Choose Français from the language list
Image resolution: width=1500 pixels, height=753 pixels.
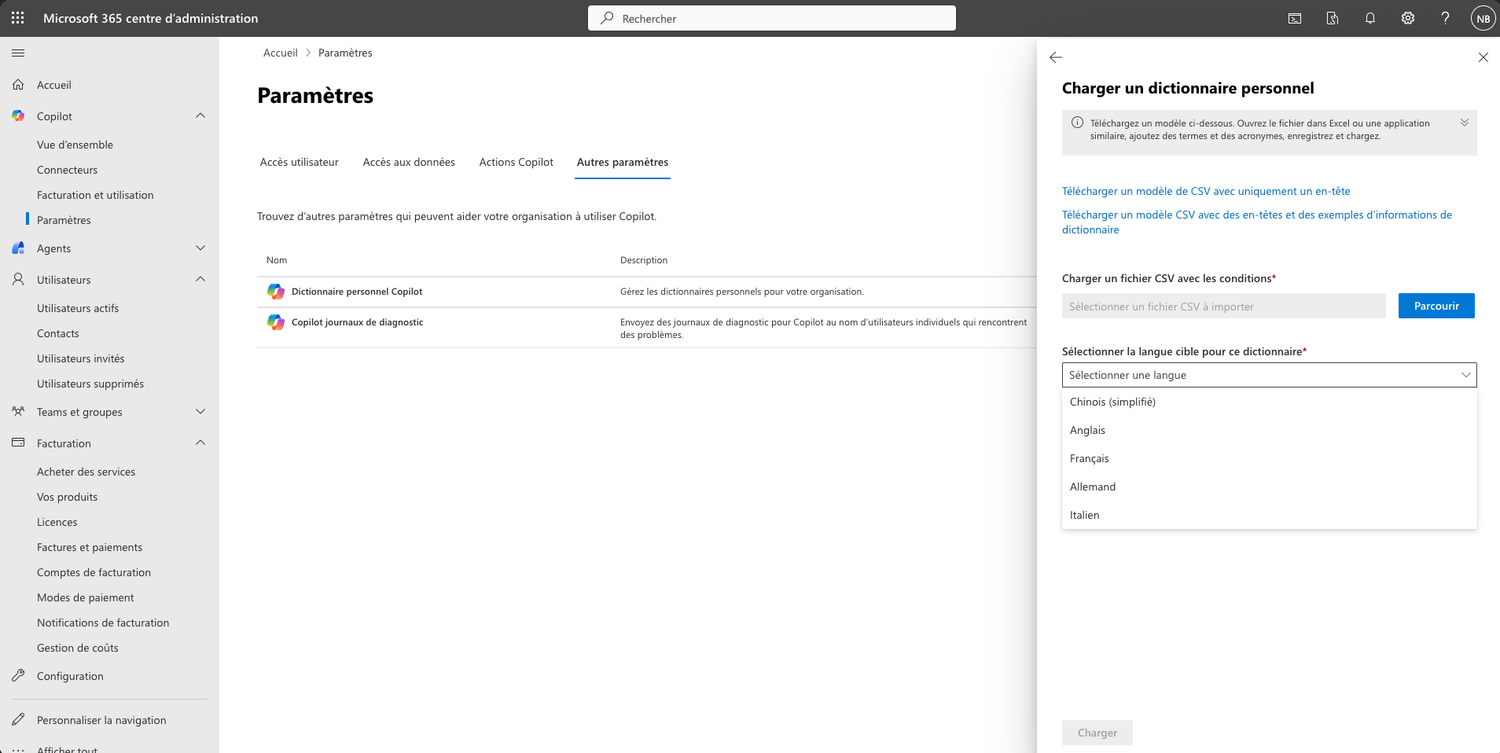[x=1089, y=458]
